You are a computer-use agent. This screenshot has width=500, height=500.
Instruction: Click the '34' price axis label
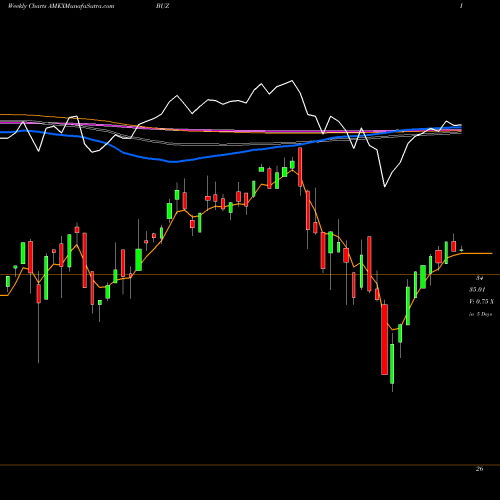click(x=479, y=277)
